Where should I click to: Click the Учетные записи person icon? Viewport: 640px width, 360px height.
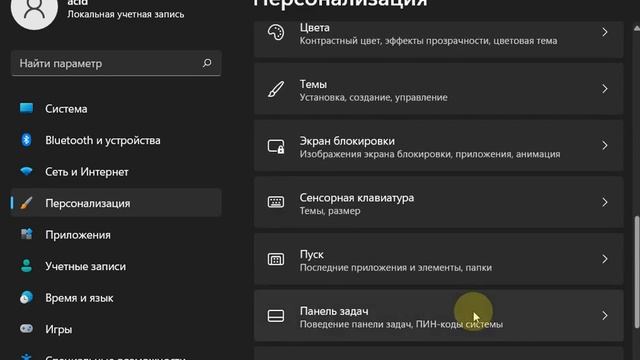coord(27,266)
